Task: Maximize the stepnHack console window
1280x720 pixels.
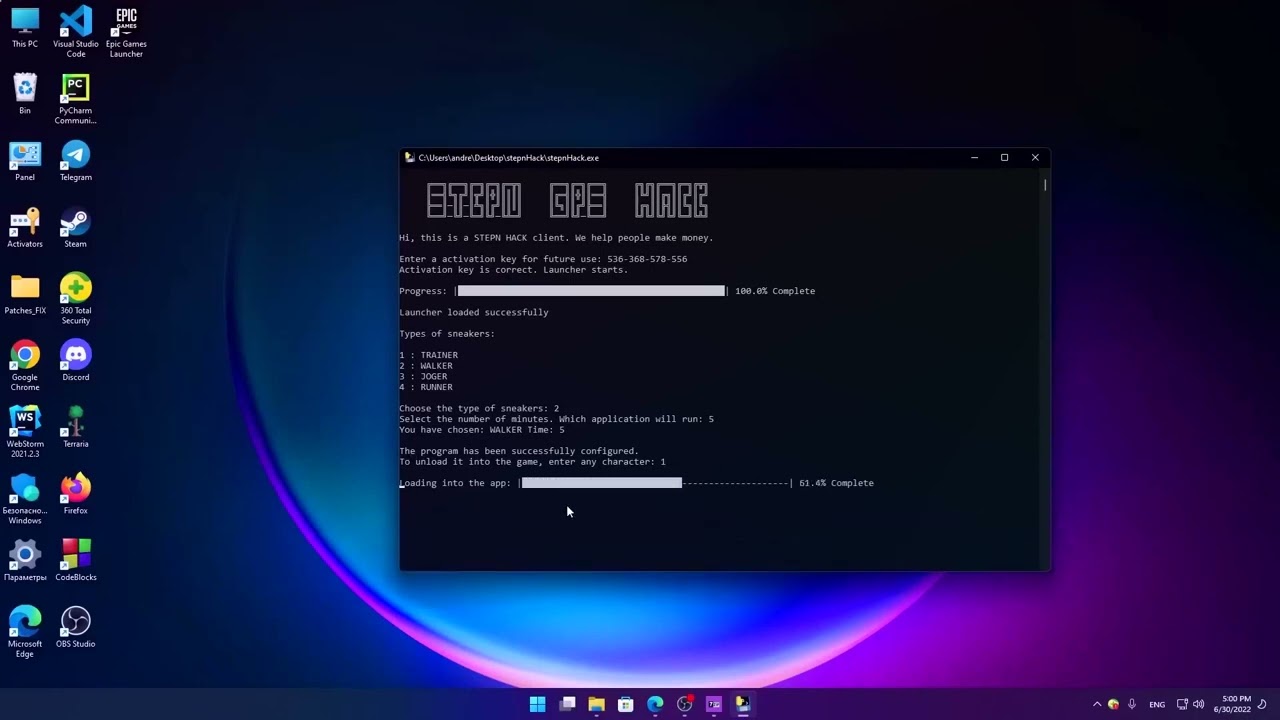Action: [1004, 157]
